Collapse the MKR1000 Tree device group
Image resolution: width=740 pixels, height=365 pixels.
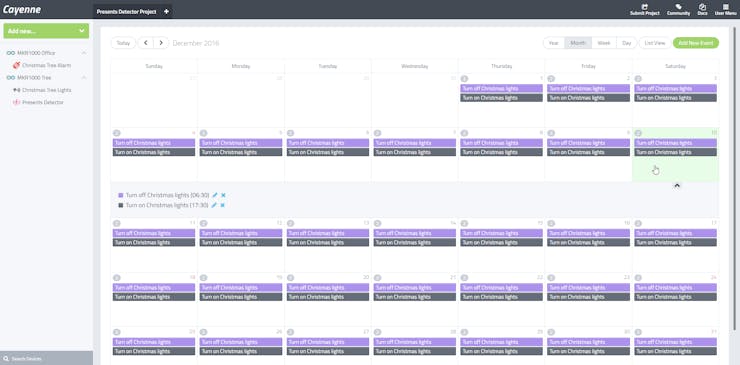84,77
